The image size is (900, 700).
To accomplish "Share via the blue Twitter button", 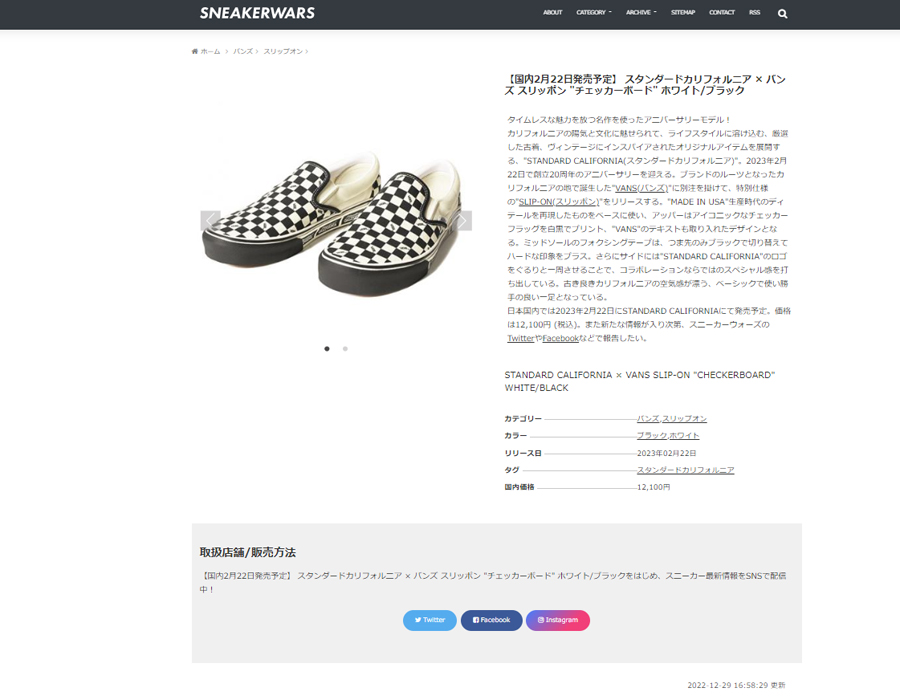I will click(x=430, y=620).
